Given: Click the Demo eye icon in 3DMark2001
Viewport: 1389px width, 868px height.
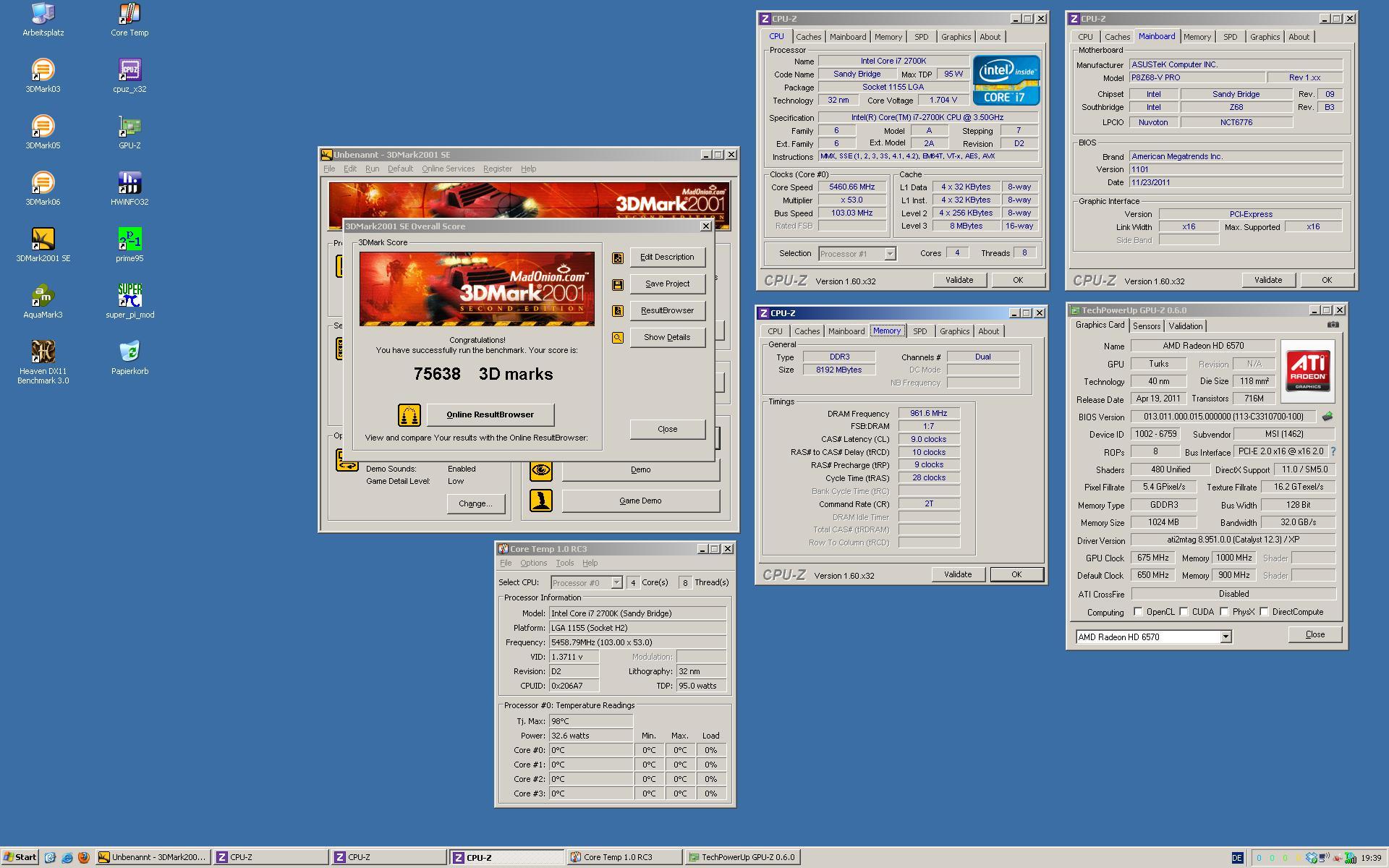Looking at the screenshot, I should point(541,470).
